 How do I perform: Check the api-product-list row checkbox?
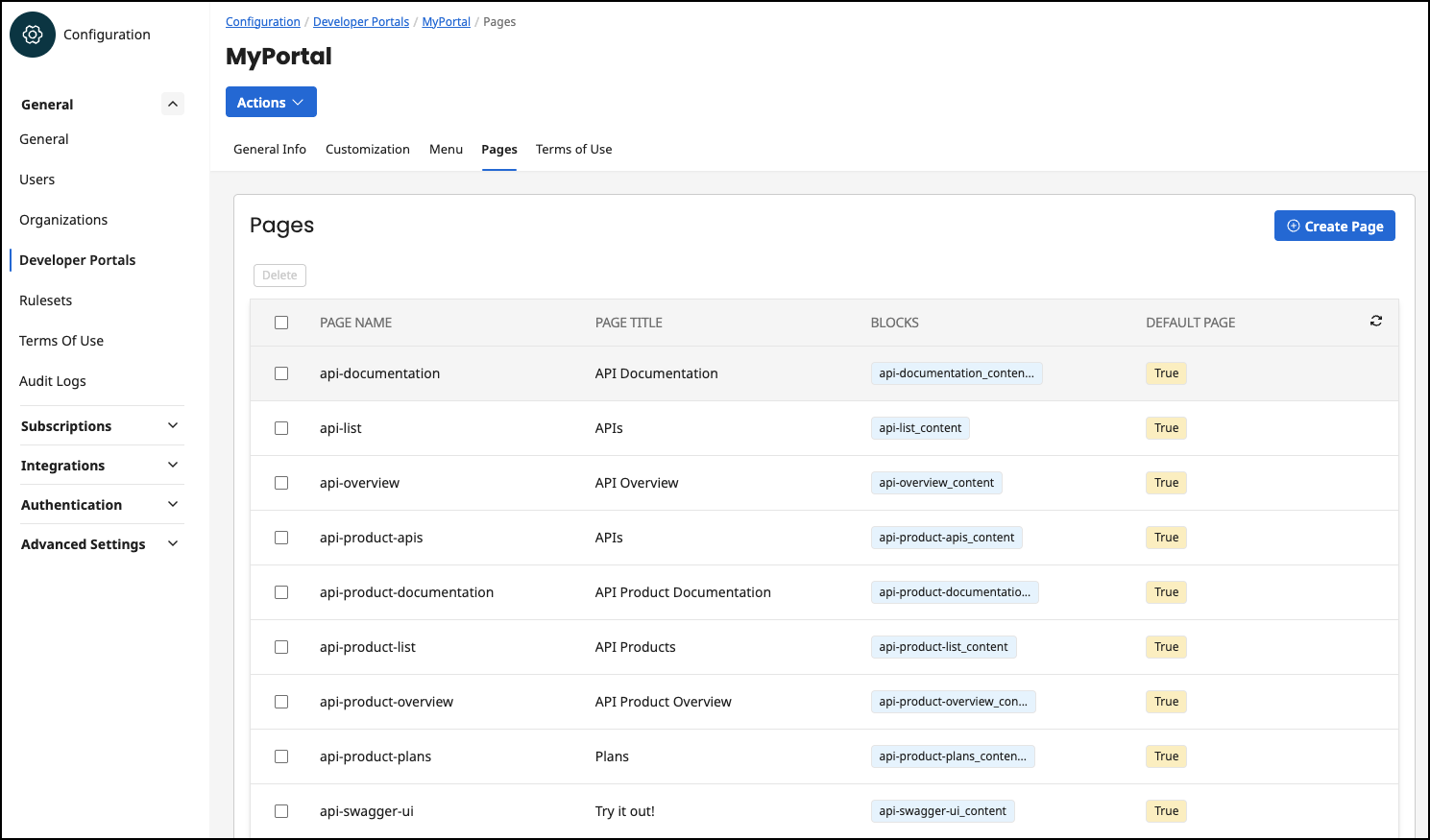point(280,647)
